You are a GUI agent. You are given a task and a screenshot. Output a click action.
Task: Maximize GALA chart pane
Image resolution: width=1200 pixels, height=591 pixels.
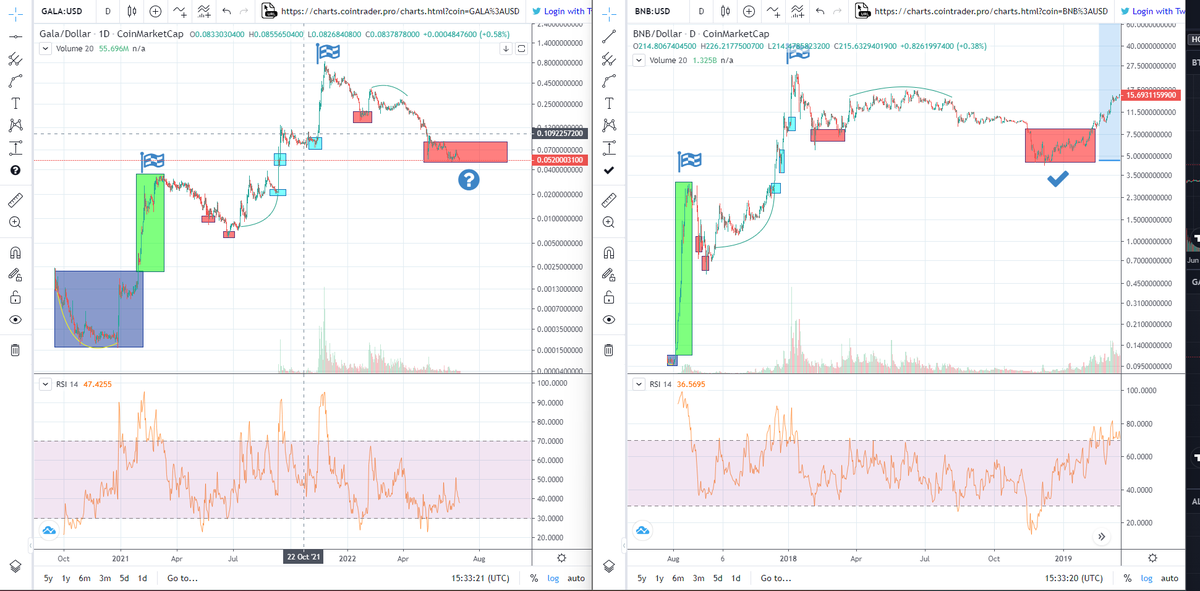[520, 49]
